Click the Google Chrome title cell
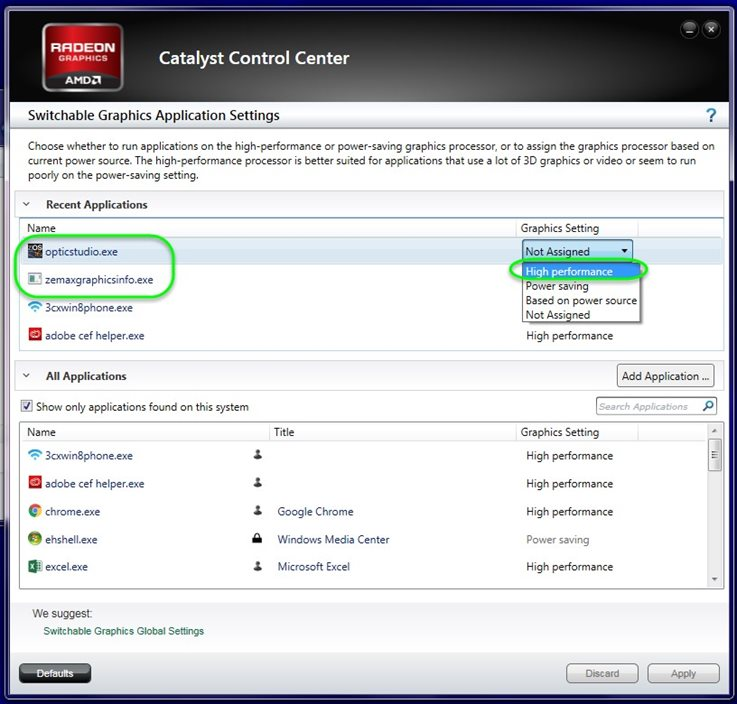Viewport: 737px width, 704px height. [315, 511]
